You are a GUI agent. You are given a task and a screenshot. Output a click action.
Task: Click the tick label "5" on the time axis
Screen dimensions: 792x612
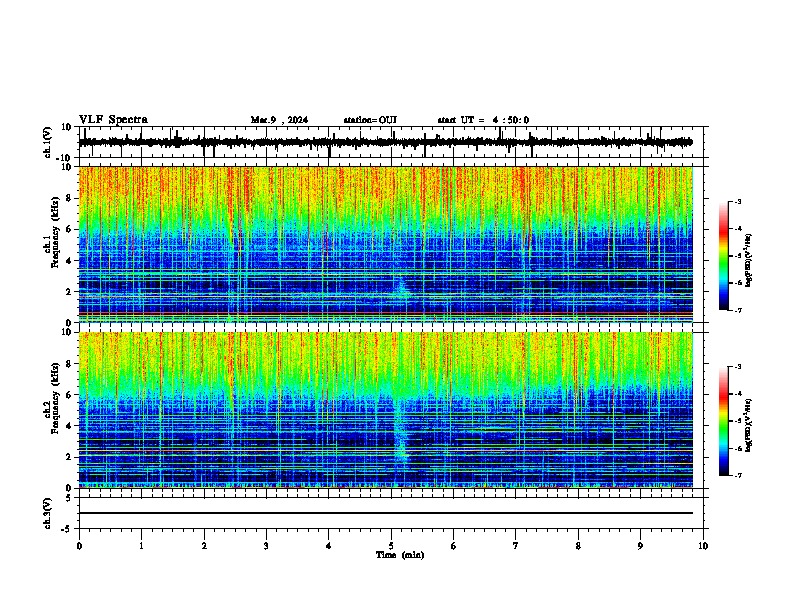coord(391,546)
